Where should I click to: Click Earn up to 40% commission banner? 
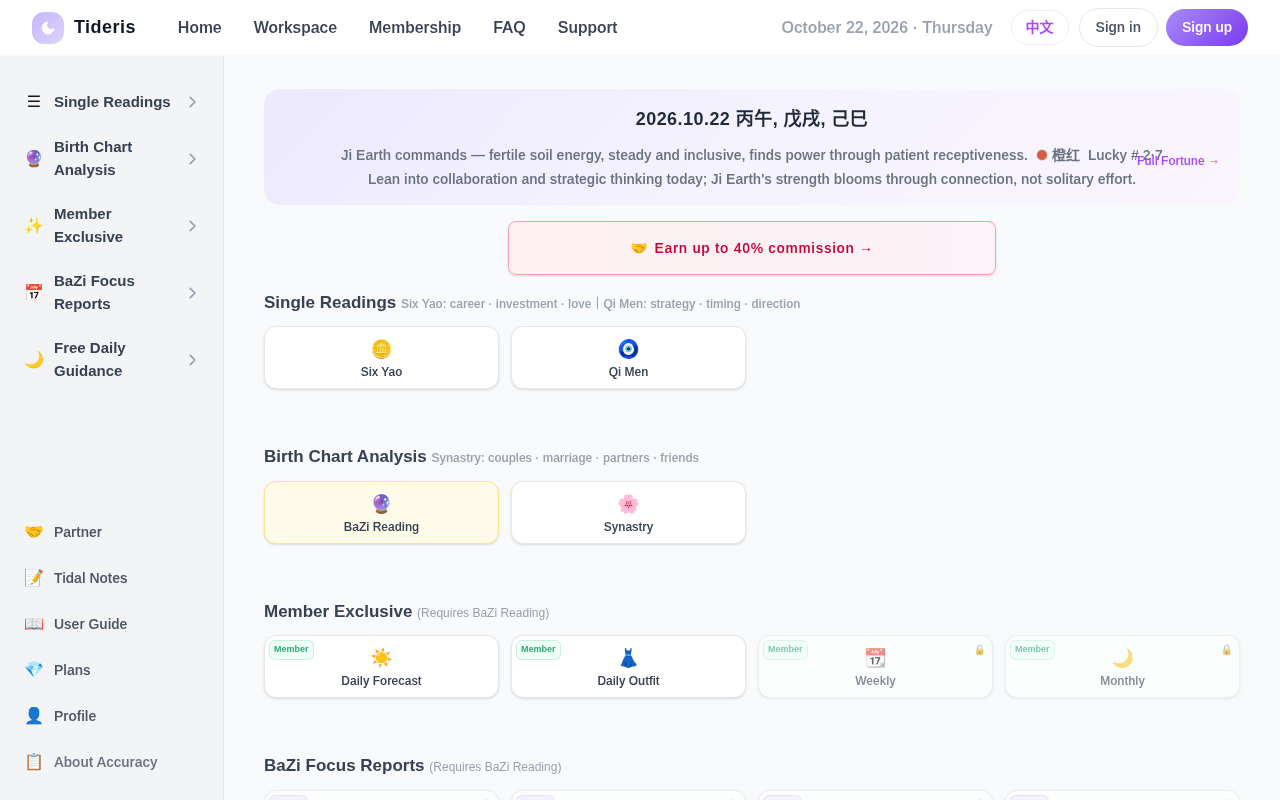752,248
